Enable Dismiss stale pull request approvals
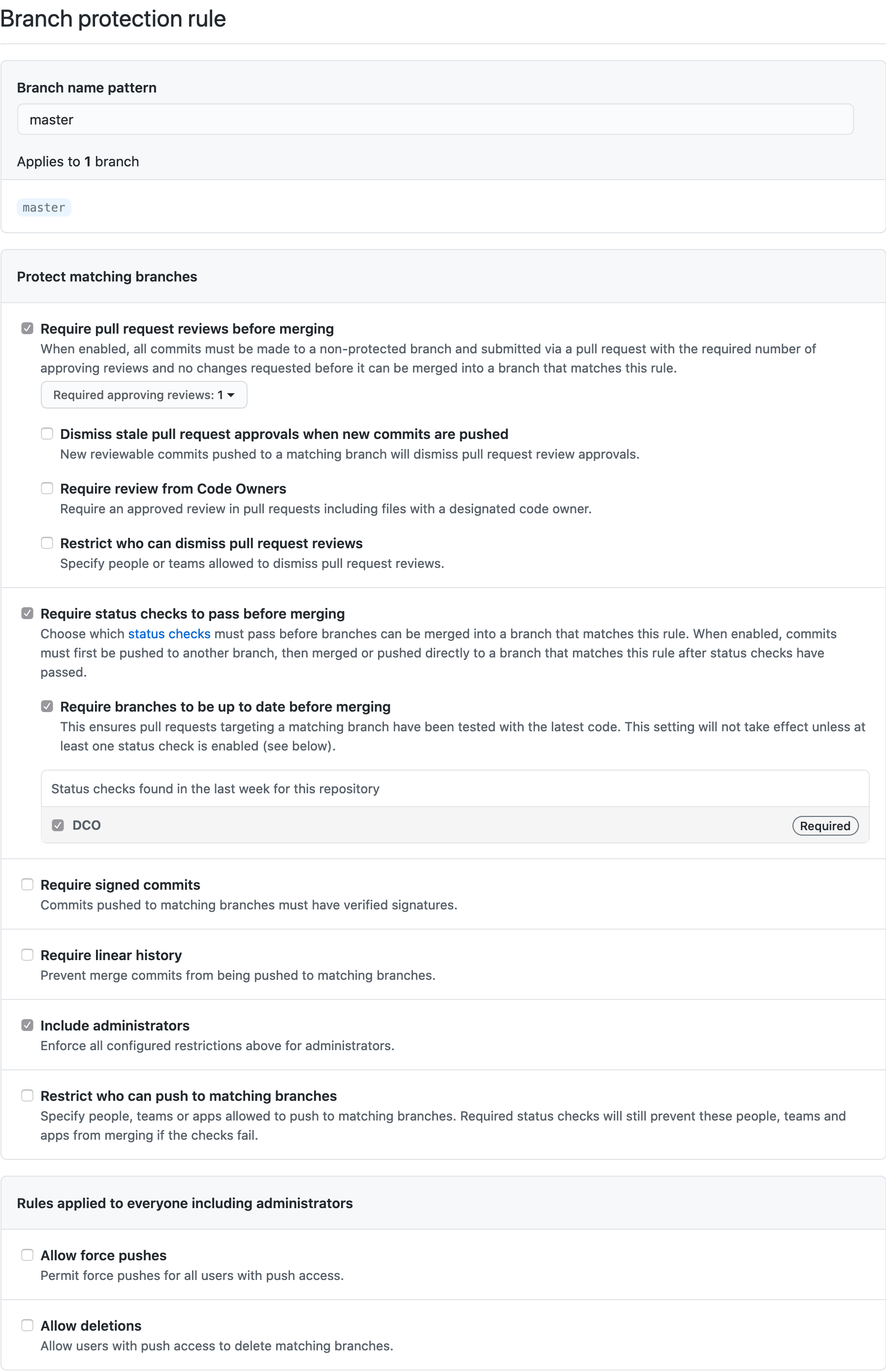 (x=47, y=434)
